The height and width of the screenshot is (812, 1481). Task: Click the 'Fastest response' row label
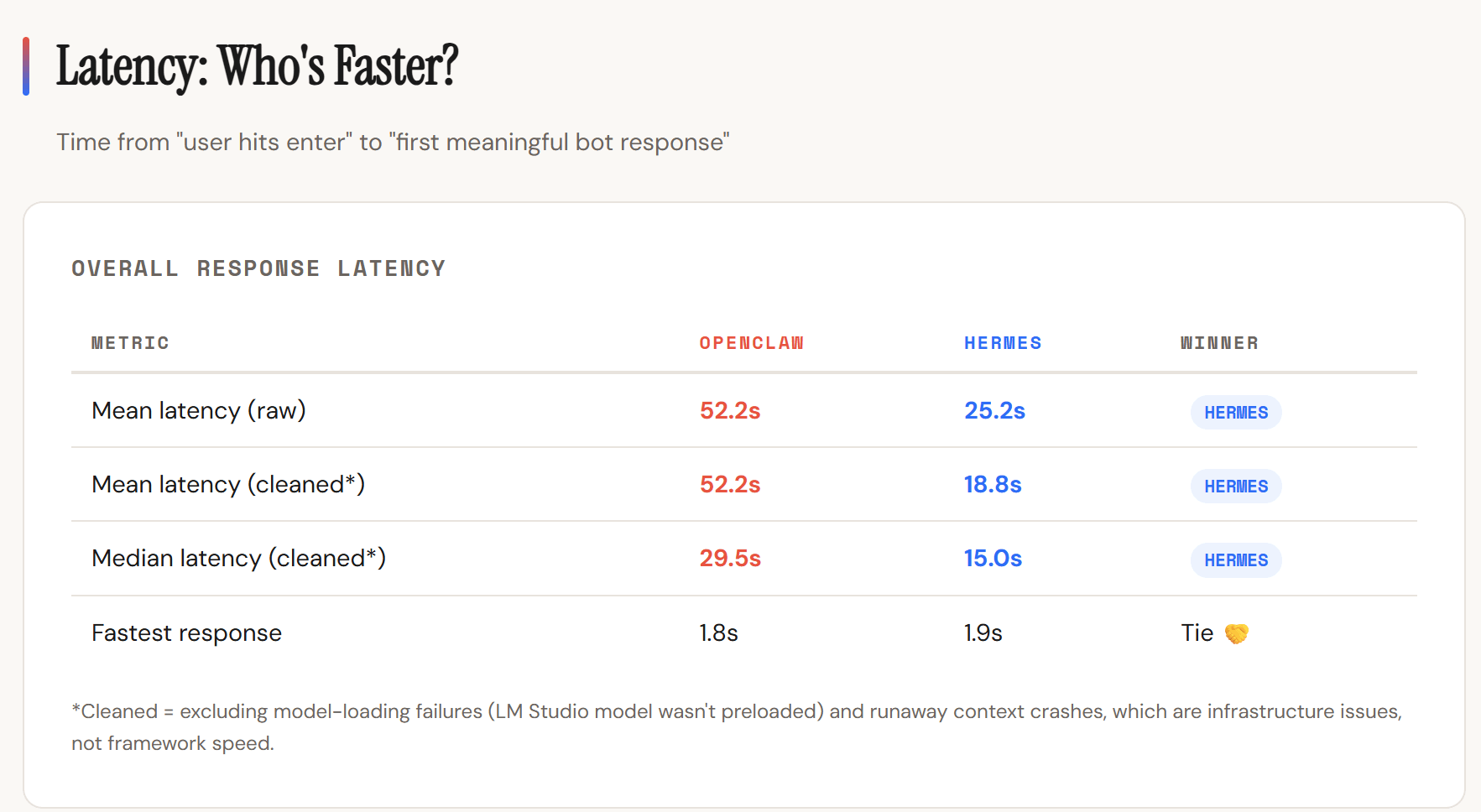point(186,633)
